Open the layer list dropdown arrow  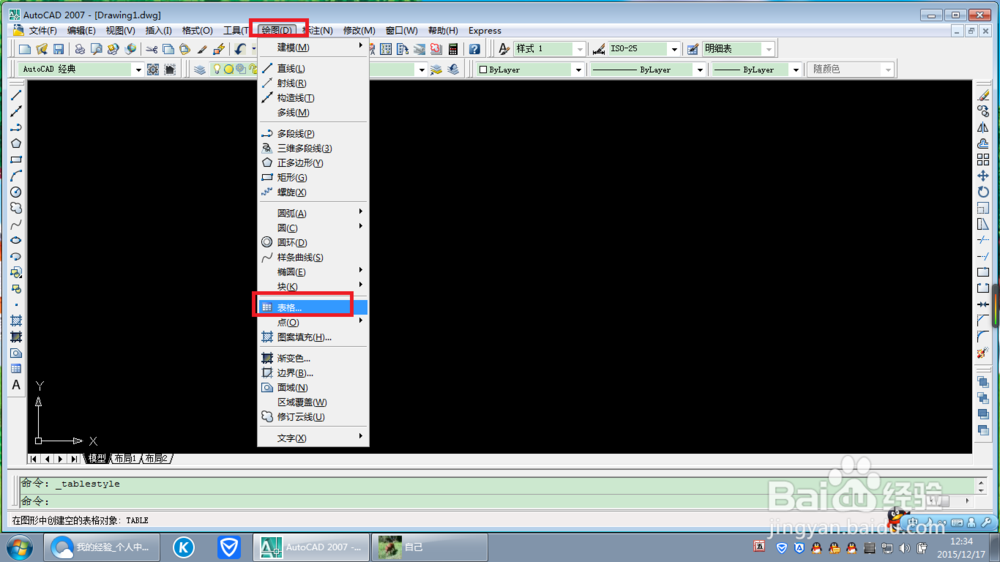tap(421, 70)
